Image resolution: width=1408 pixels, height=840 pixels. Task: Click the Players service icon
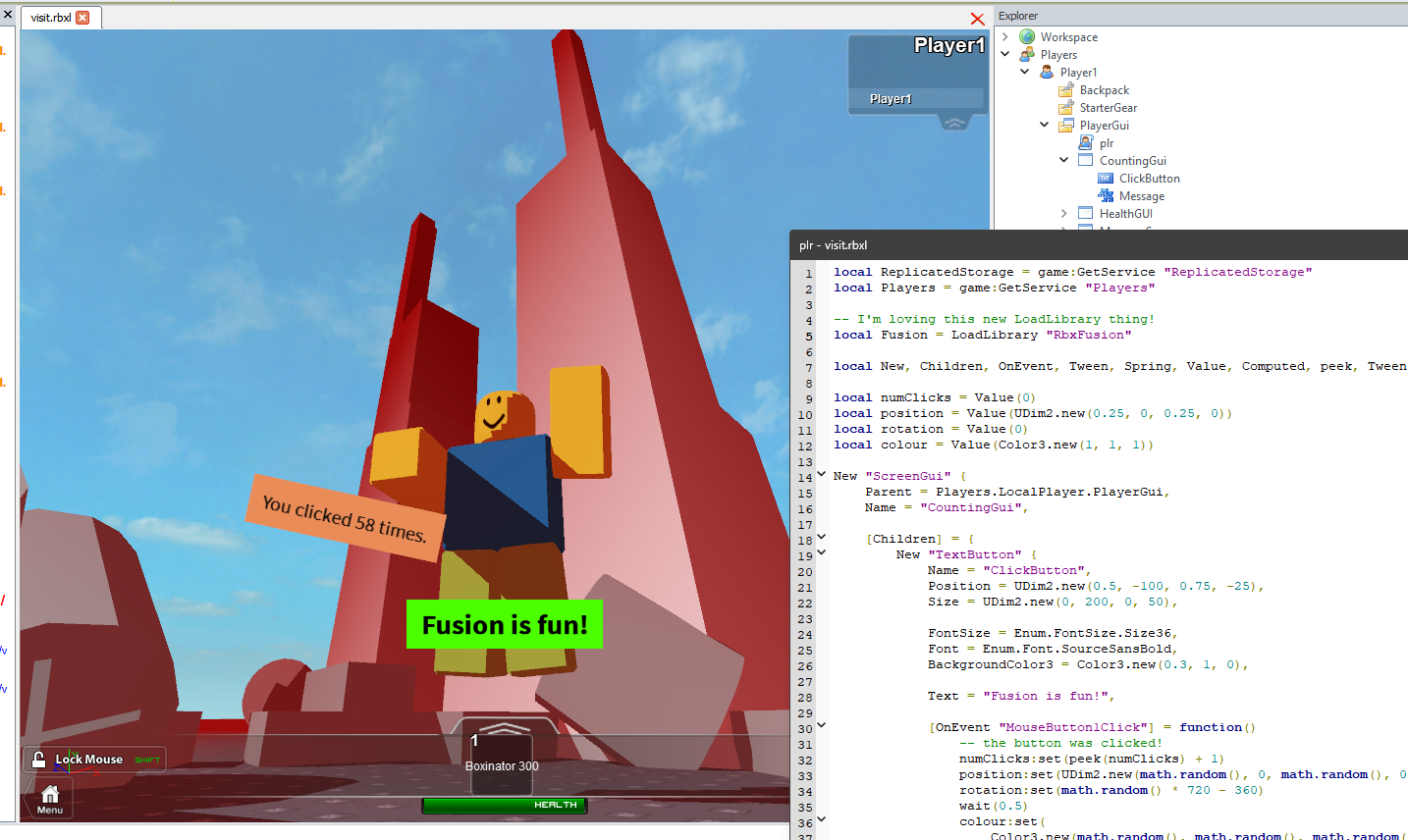(x=1027, y=54)
